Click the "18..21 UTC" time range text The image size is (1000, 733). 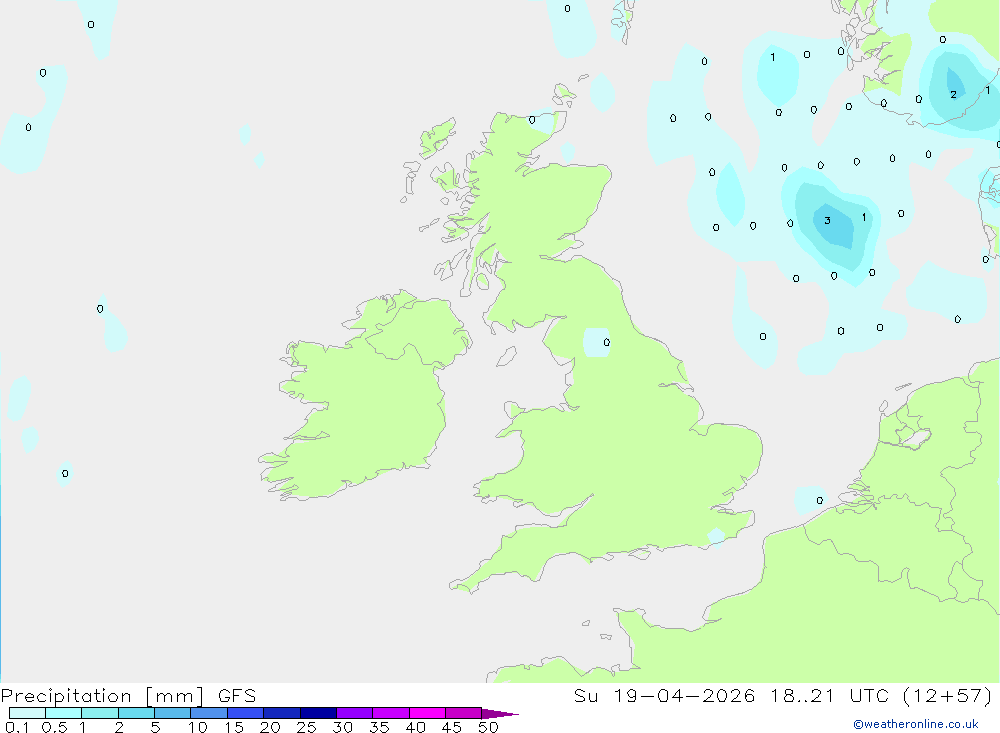coord(830,696)
